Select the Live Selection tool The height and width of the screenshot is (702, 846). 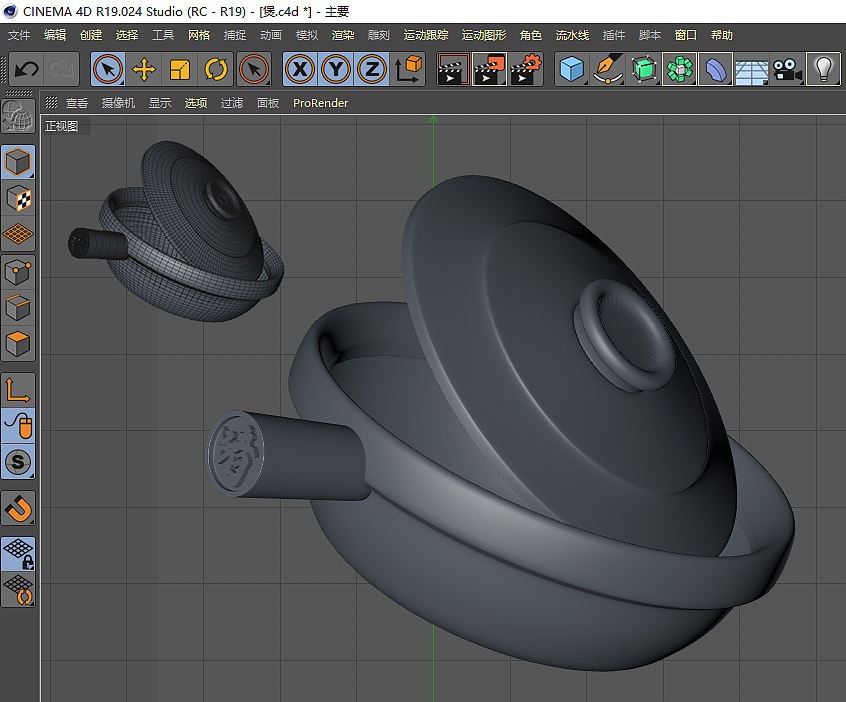pos(108,69)
